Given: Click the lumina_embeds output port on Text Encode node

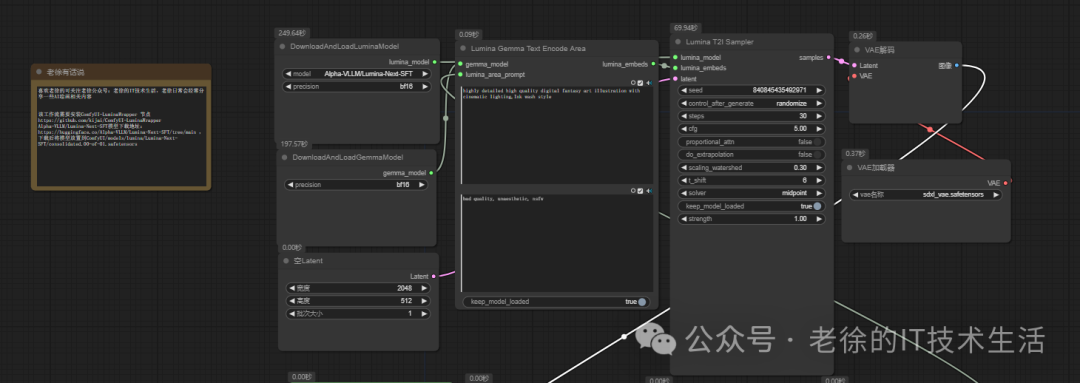Looking at the screenshot, I should [654, 64].
